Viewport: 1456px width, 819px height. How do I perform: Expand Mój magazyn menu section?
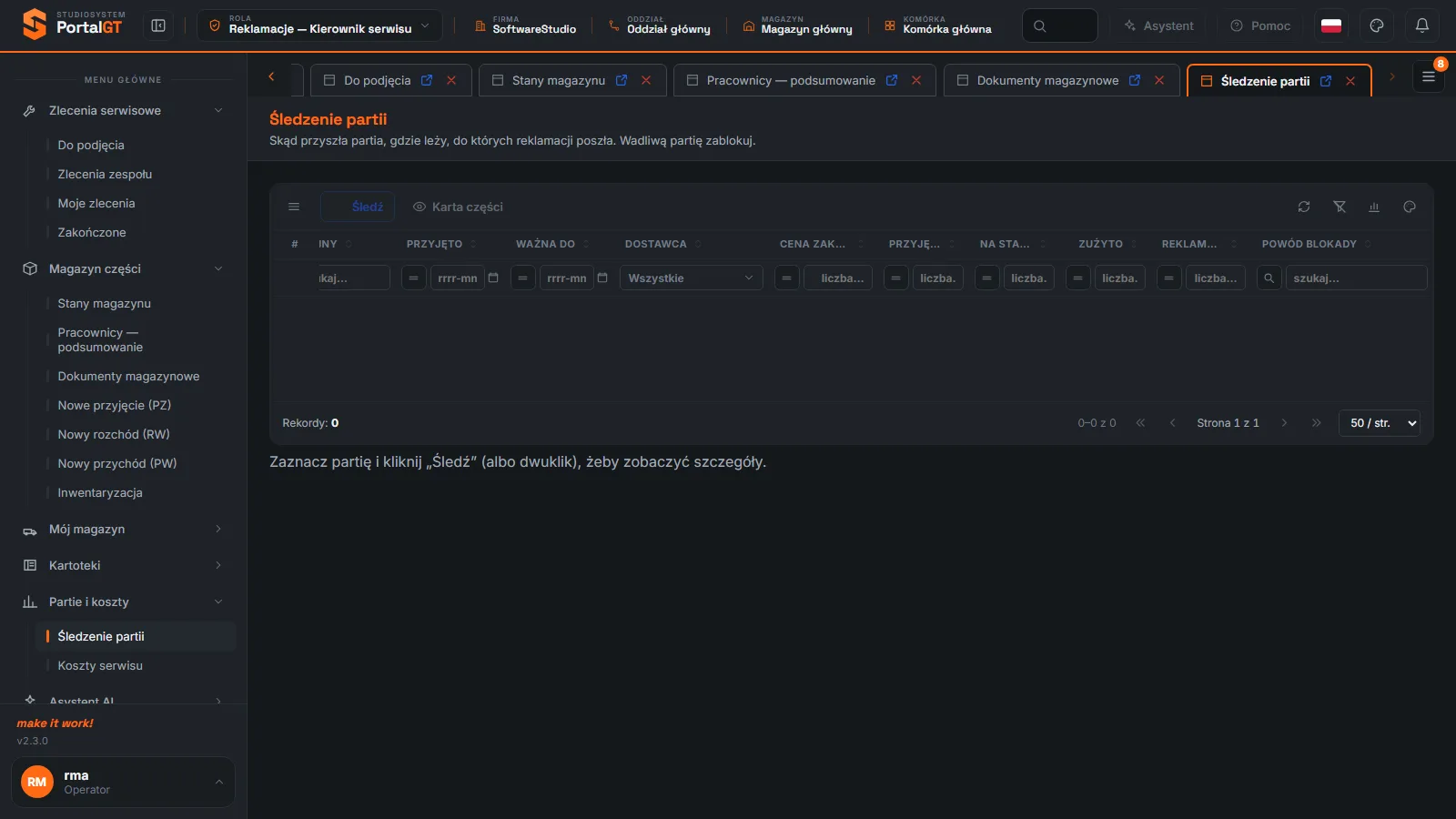pos(123,529)
